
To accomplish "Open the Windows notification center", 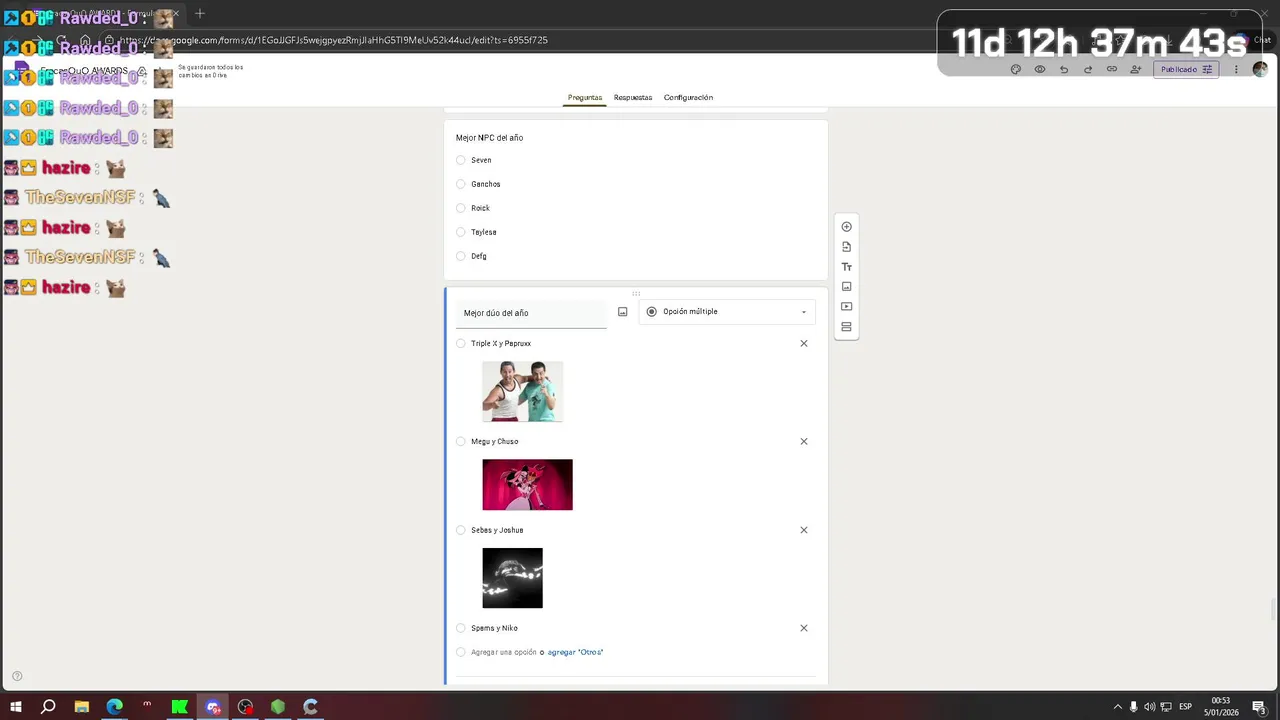I will coord(1259,707).
